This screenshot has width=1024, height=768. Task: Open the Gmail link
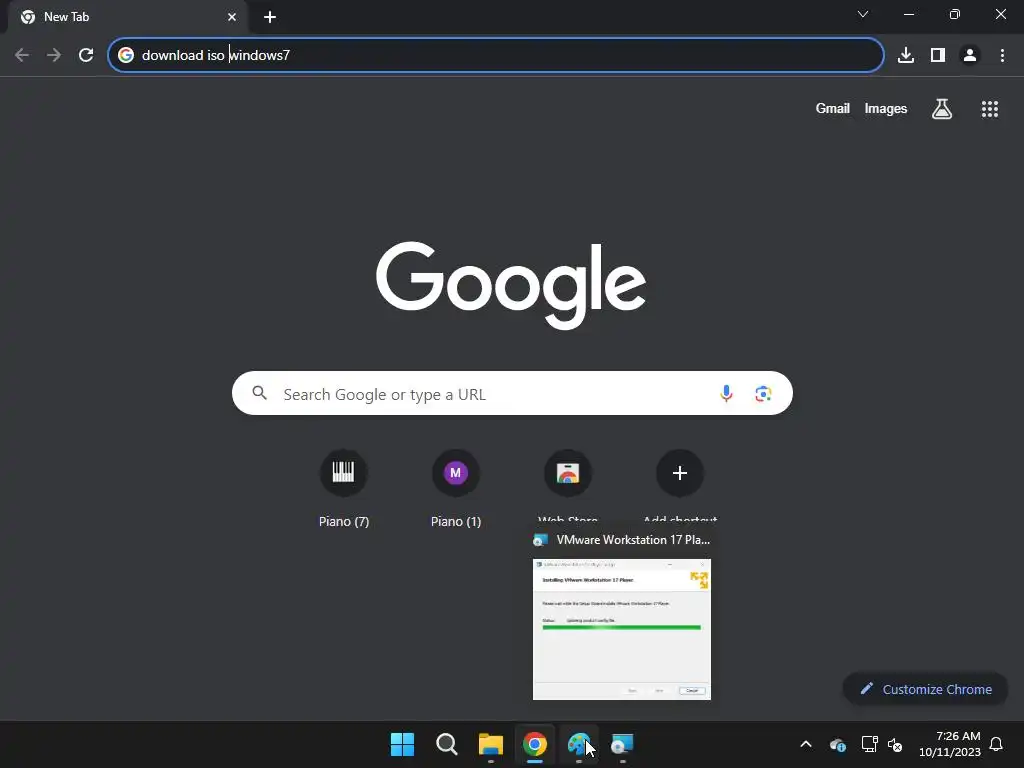(x=832, y=108)
